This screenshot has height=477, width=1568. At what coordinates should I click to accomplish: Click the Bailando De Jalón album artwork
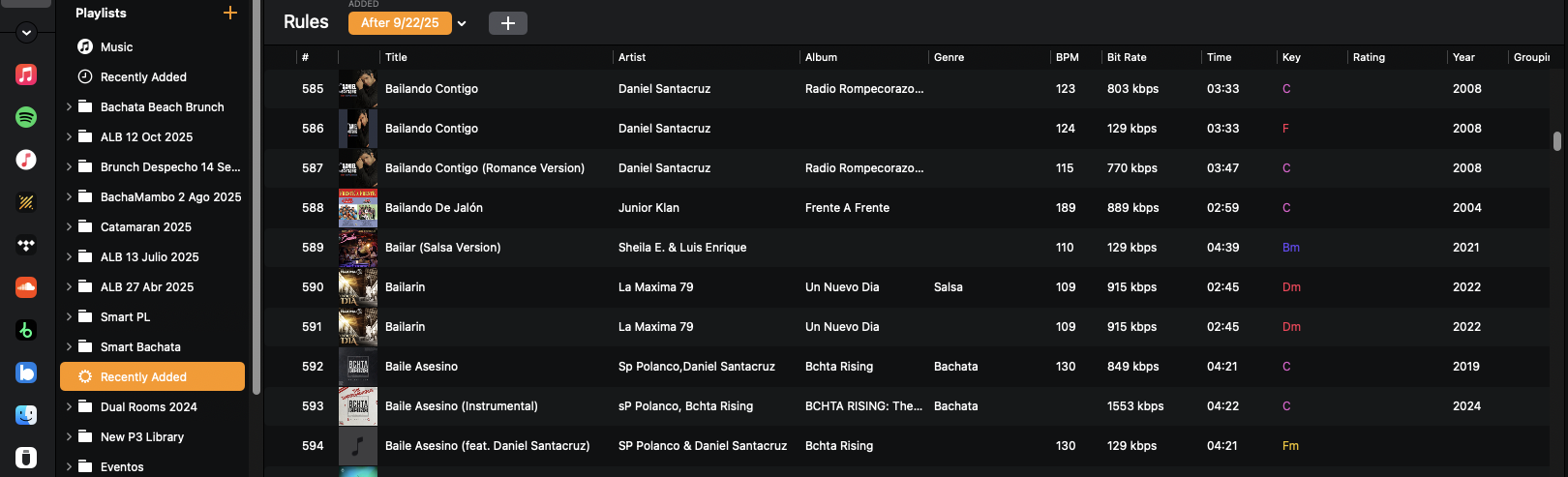coord(358,208)
